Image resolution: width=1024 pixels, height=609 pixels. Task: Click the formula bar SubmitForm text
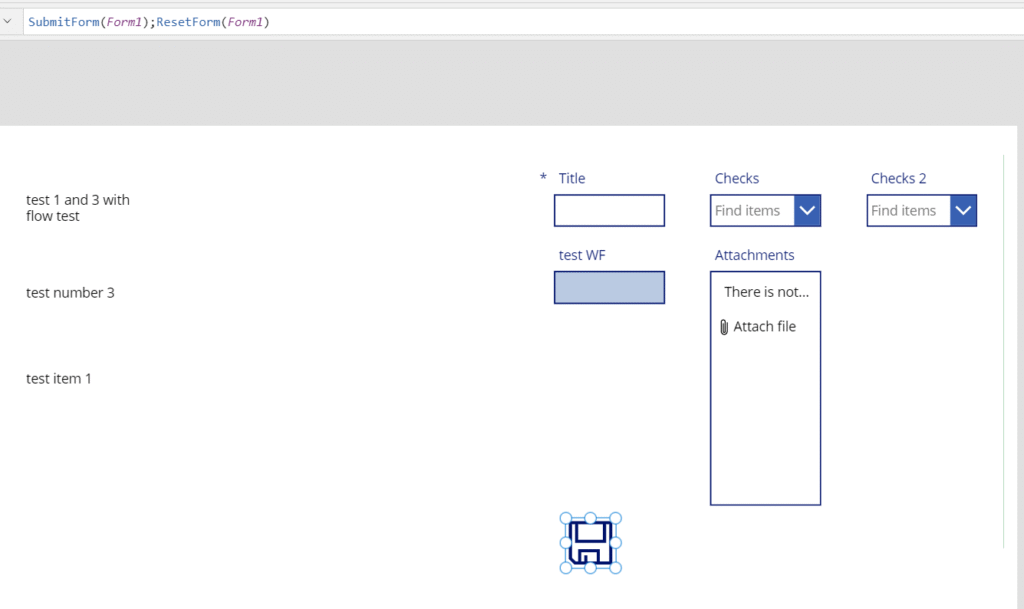[63, 22]
